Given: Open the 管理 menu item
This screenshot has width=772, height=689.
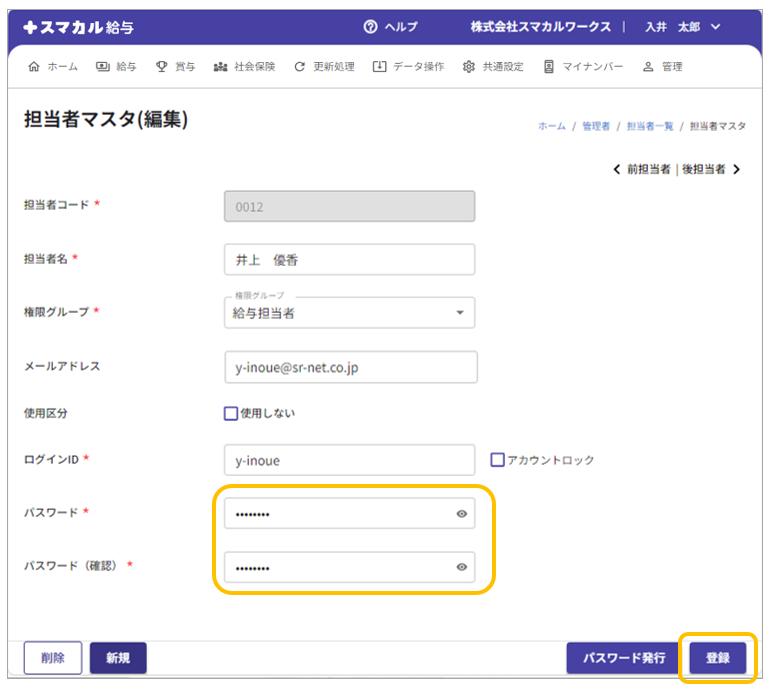Looking at the screenshot, I should tap(662, 67).
